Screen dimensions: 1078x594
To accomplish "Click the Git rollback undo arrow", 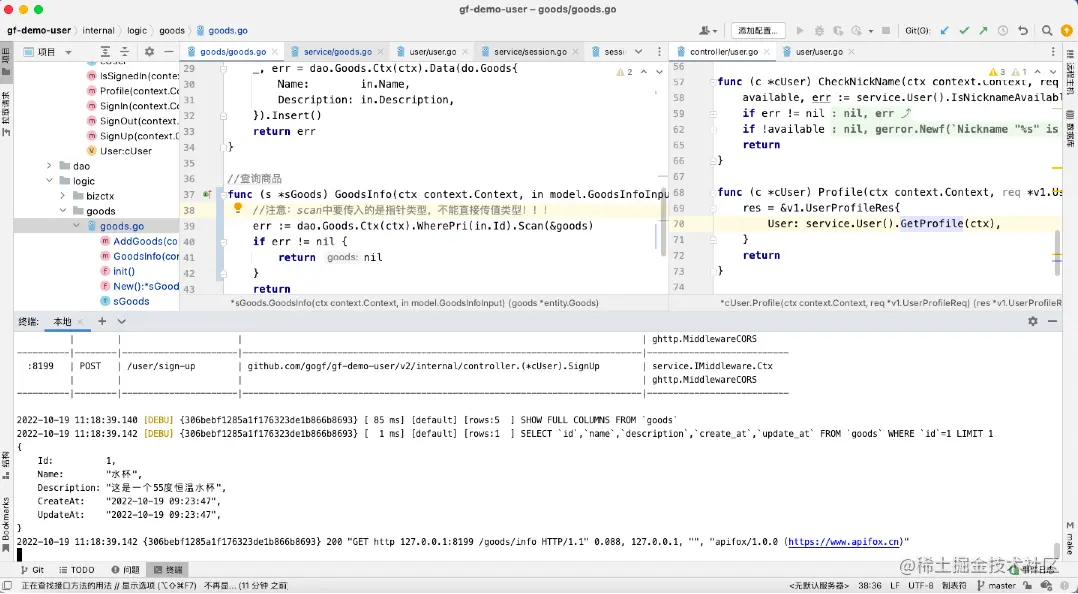I will point(1023,31).
